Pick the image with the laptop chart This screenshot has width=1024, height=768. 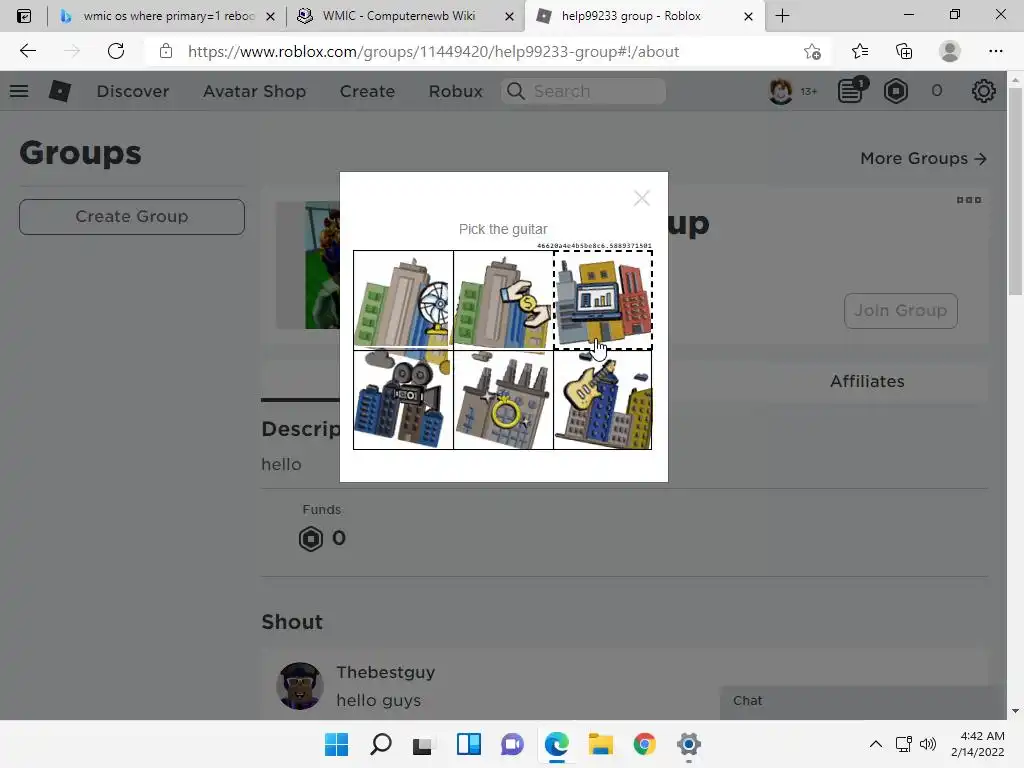click(602, 300)
